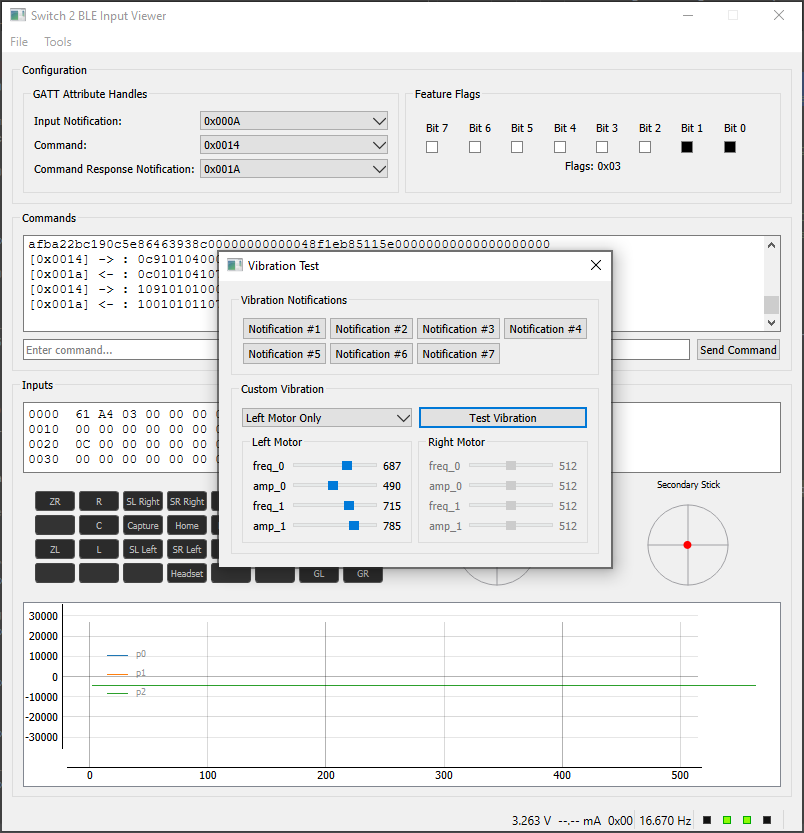Viewport: 804px width, 833px height.
Task: Click the 0x00 status bar value
Action: point(620,820)
